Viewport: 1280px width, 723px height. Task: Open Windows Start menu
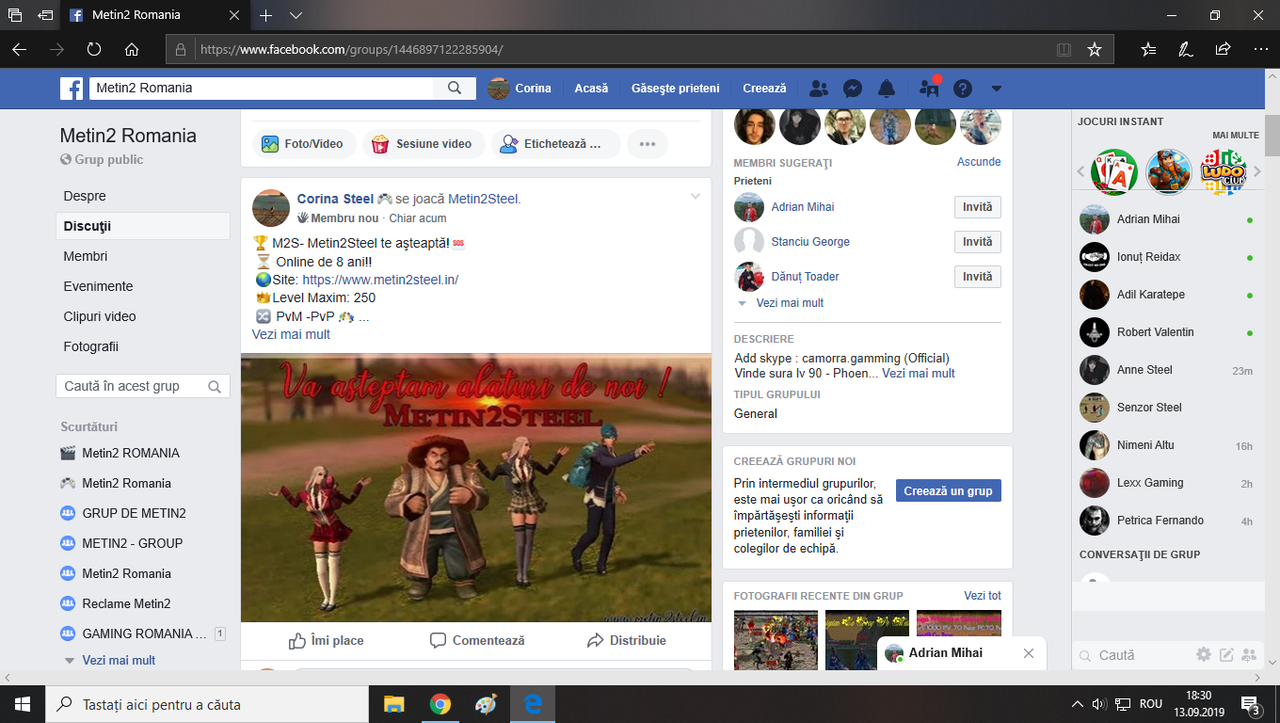[23, 704]
